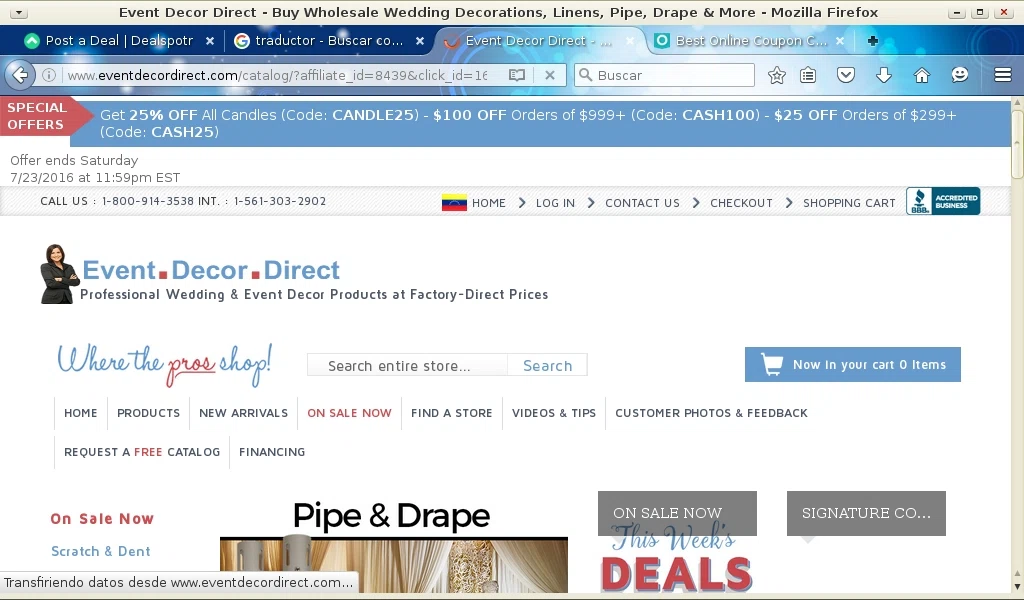Open HOME link in top utility bar
The width and height of the screenshot is (1024, 600).
(x=488, y=203)
